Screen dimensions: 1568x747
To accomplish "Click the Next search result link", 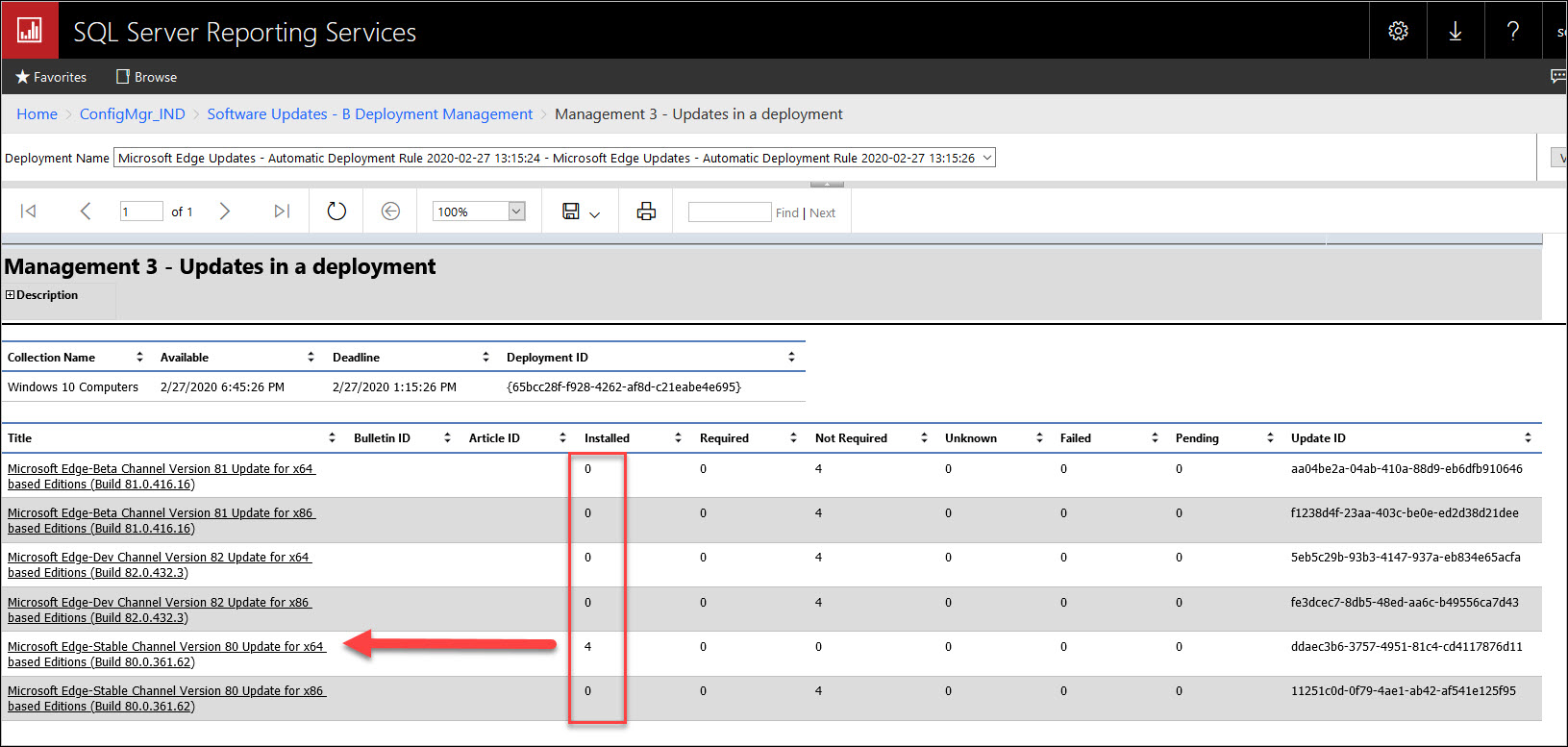I will point(822,212).
